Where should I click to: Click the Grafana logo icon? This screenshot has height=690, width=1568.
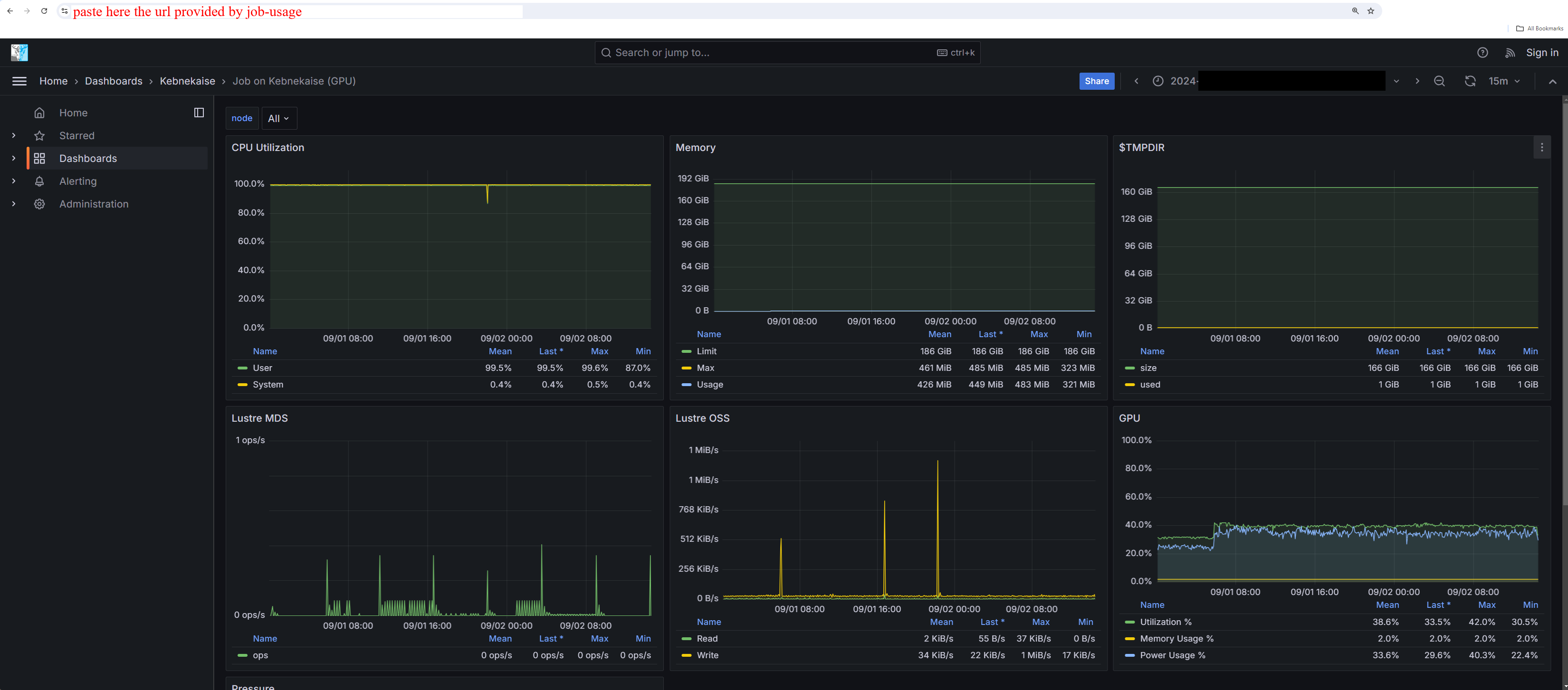19,52
